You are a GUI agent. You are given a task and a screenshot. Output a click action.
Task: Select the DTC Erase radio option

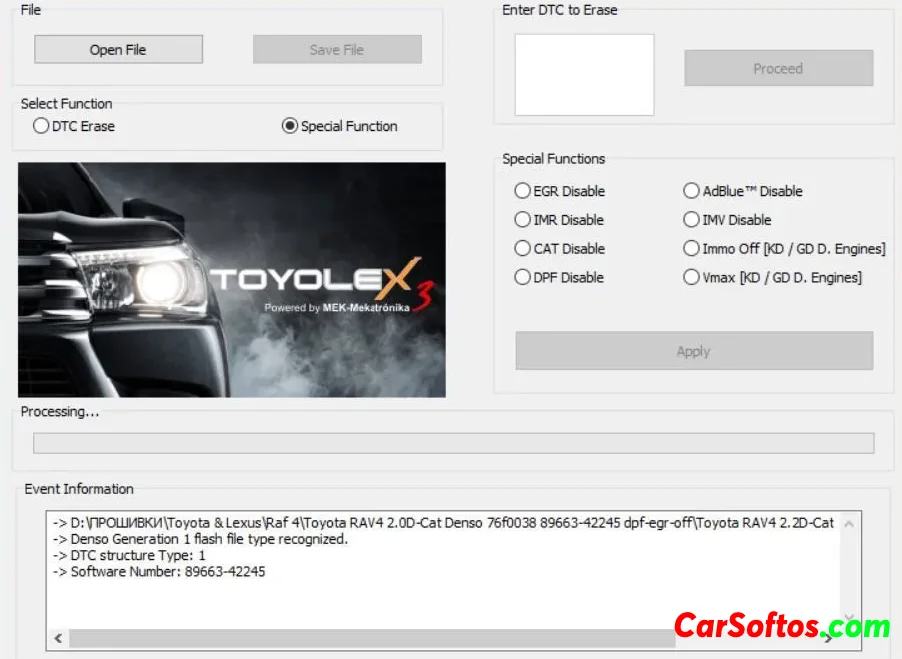tap(41, 126)
